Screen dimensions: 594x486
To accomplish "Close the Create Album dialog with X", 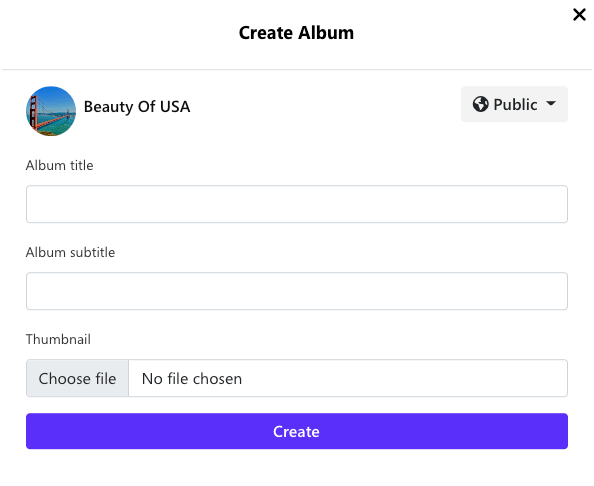I will point(579,15).
